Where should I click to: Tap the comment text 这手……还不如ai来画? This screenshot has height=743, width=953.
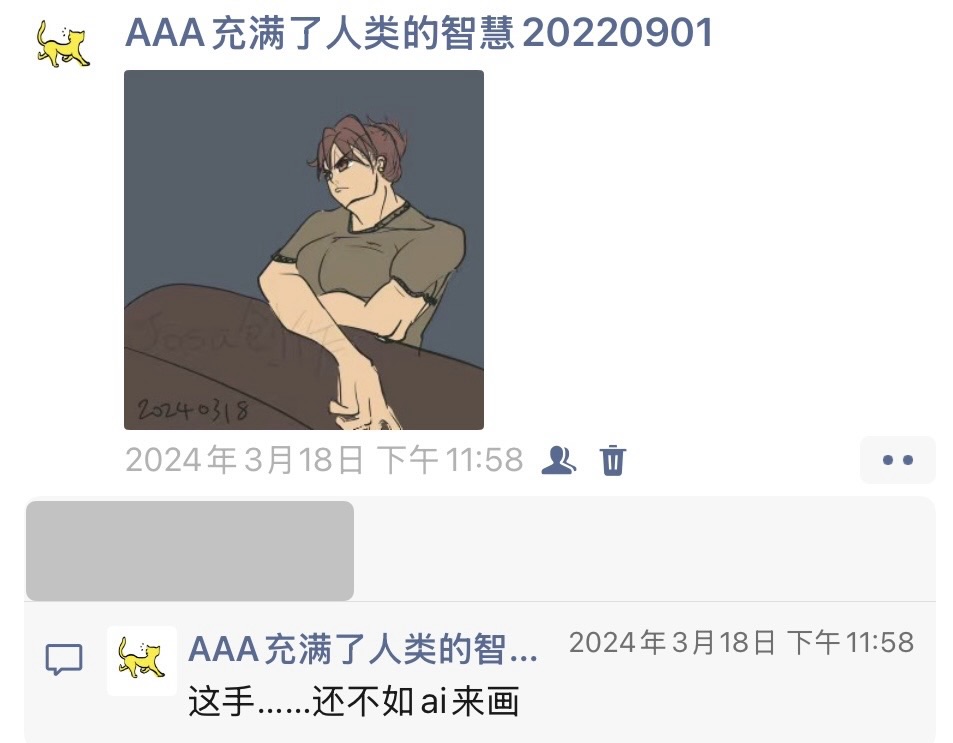(353, 701)
